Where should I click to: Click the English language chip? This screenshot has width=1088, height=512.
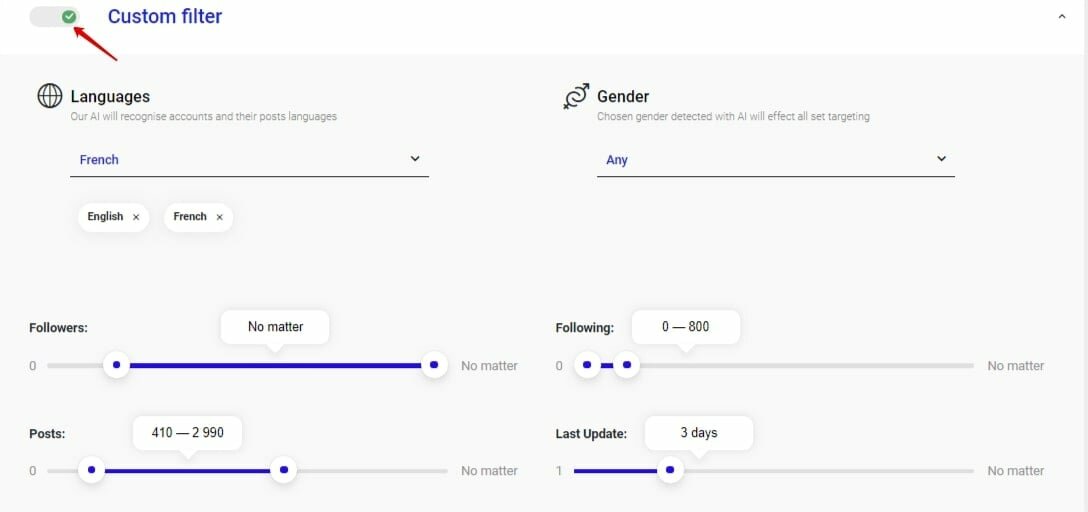105,217
